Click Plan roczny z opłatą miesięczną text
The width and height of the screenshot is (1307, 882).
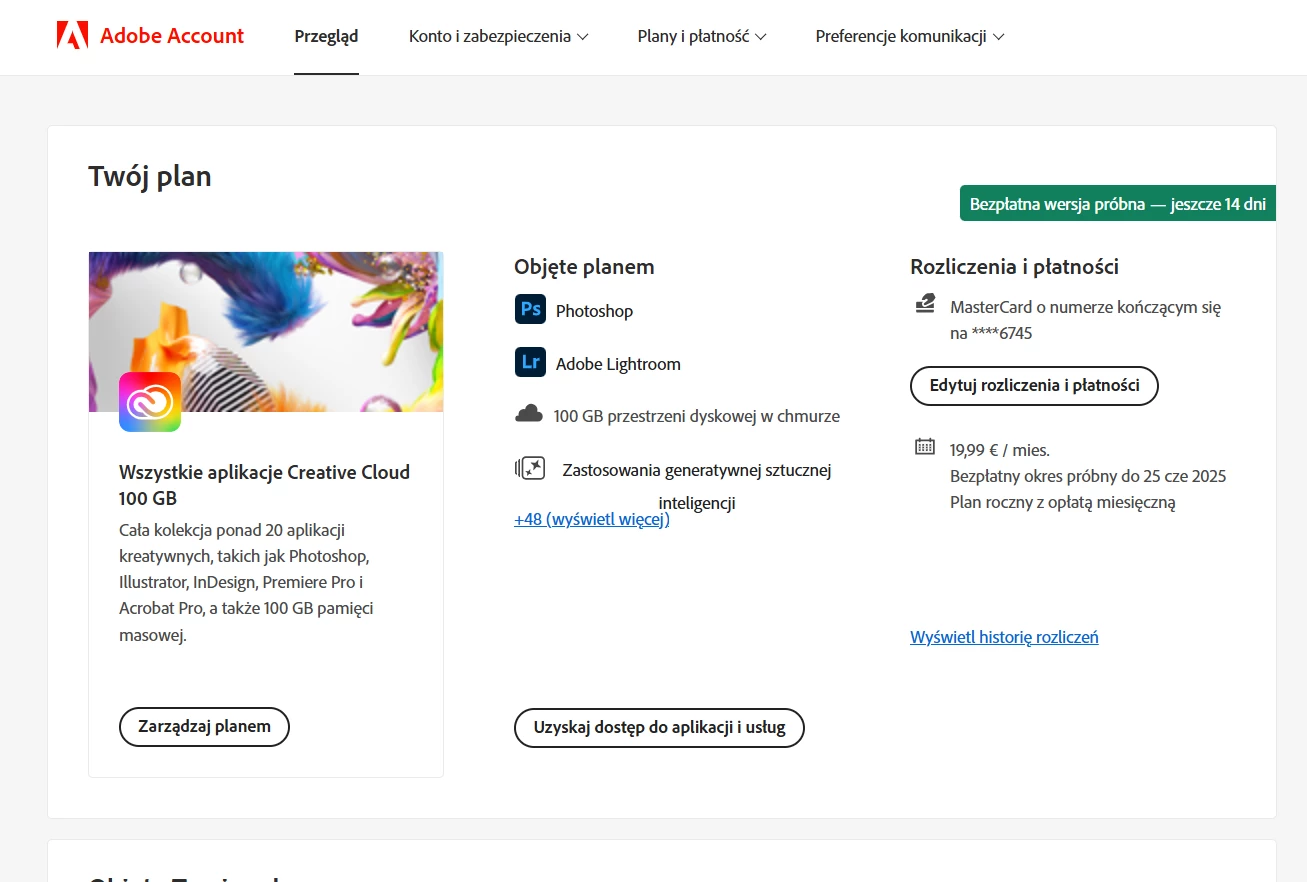pyautogui.click(x=1063, y=502)
